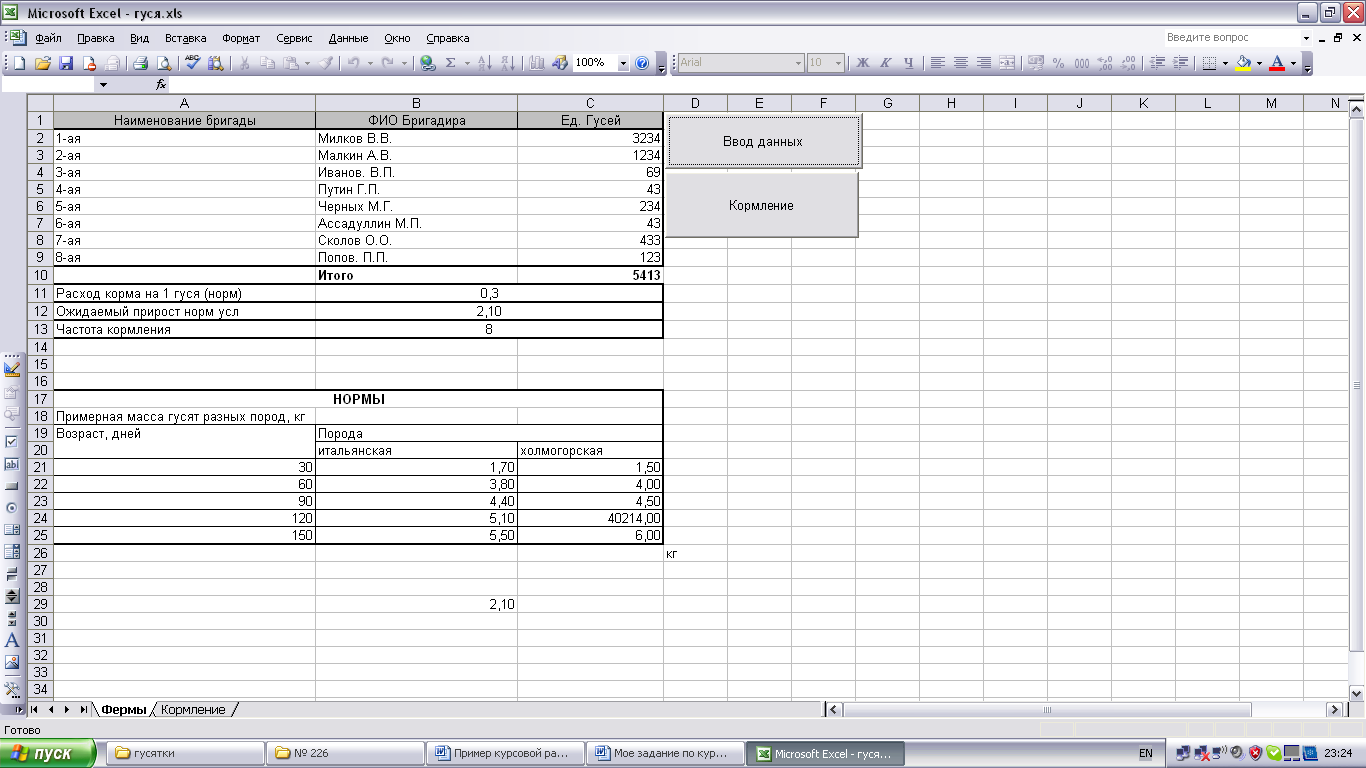Image resolution: width=1366 pixels, height=768 pixels.
Task: Open the Chart Wizard icon
Action: coord(537,63)
